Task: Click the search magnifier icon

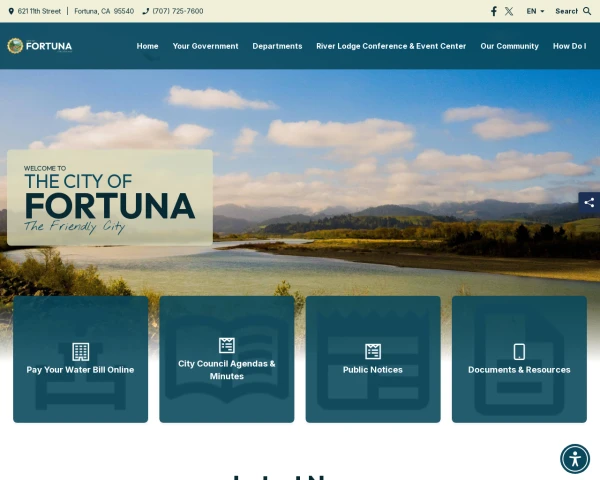Action: tap(587, 11)
